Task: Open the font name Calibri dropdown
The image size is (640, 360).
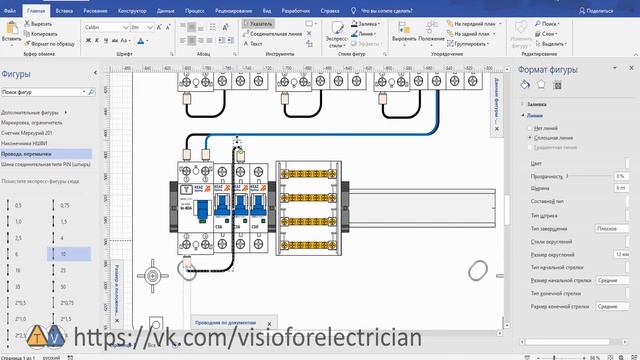Action: (x=126, y=27)
